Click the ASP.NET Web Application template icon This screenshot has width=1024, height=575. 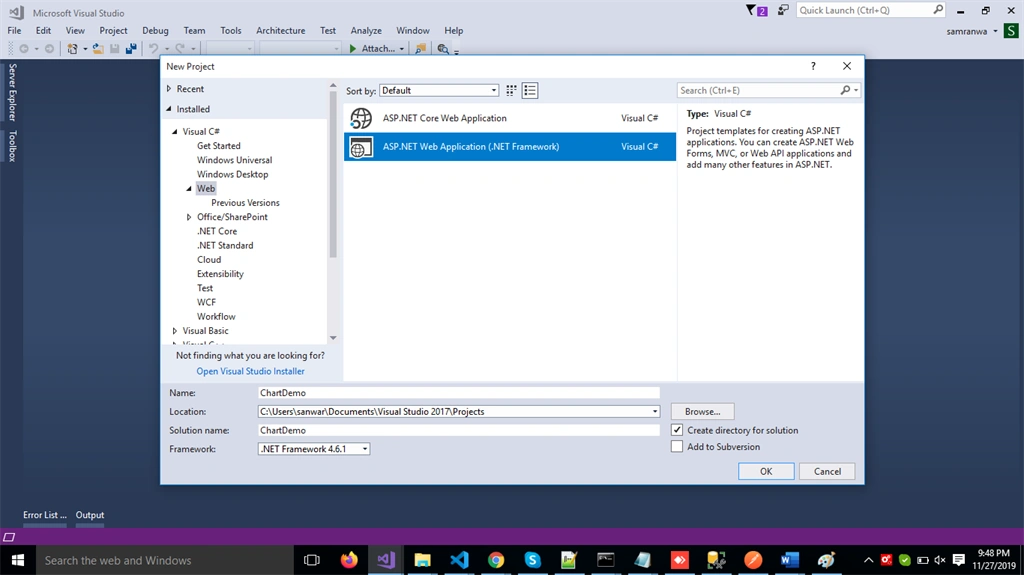tap(360, 147)
